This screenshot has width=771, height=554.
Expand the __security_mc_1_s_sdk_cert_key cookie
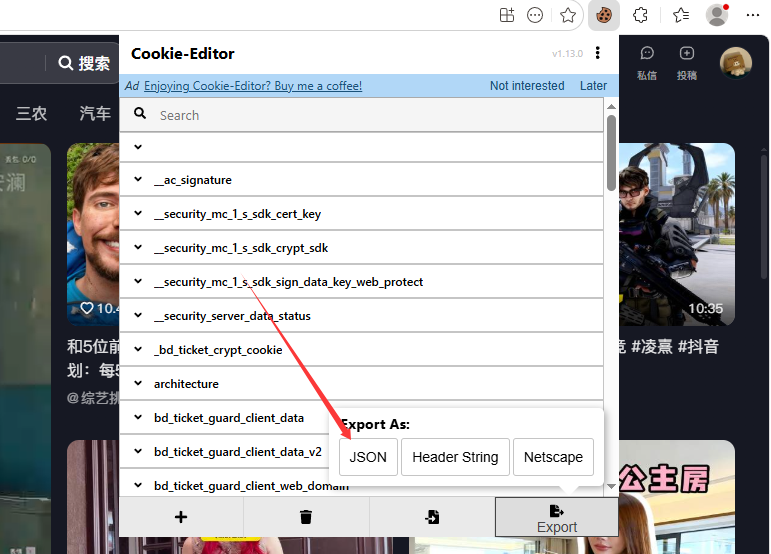pyautogui.click(x=361, y=214)
